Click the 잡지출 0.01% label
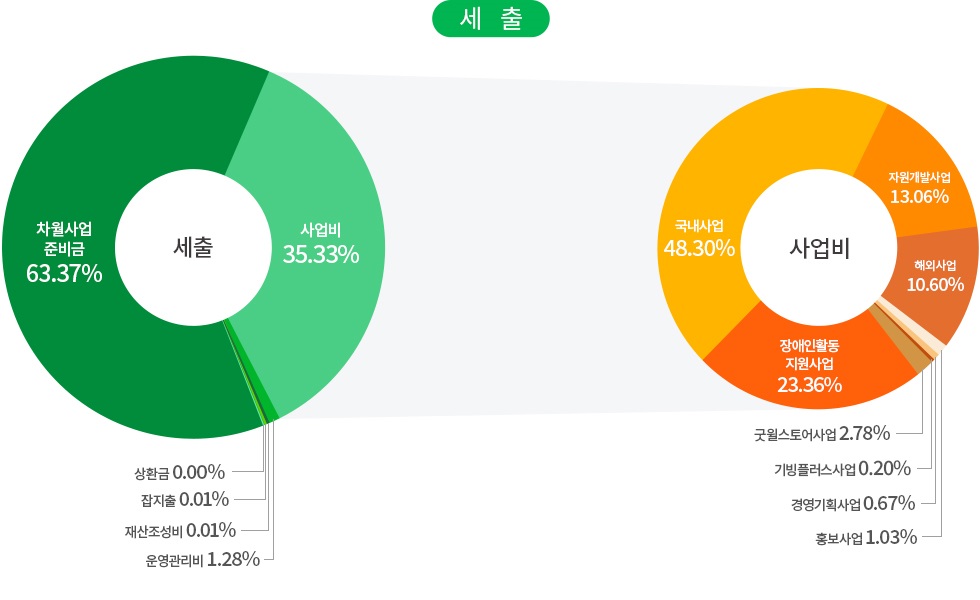The width and height of the screenshot is (980, 600). pos(185,499)
